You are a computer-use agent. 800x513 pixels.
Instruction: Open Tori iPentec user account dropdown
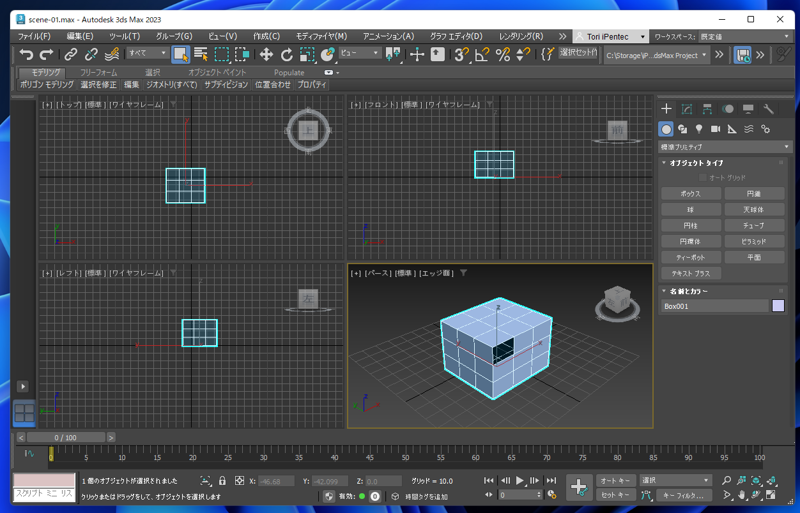[x=611, y=37]
